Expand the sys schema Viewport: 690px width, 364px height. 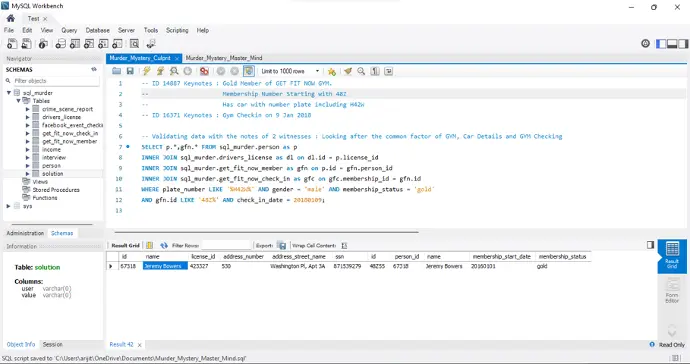8,206
